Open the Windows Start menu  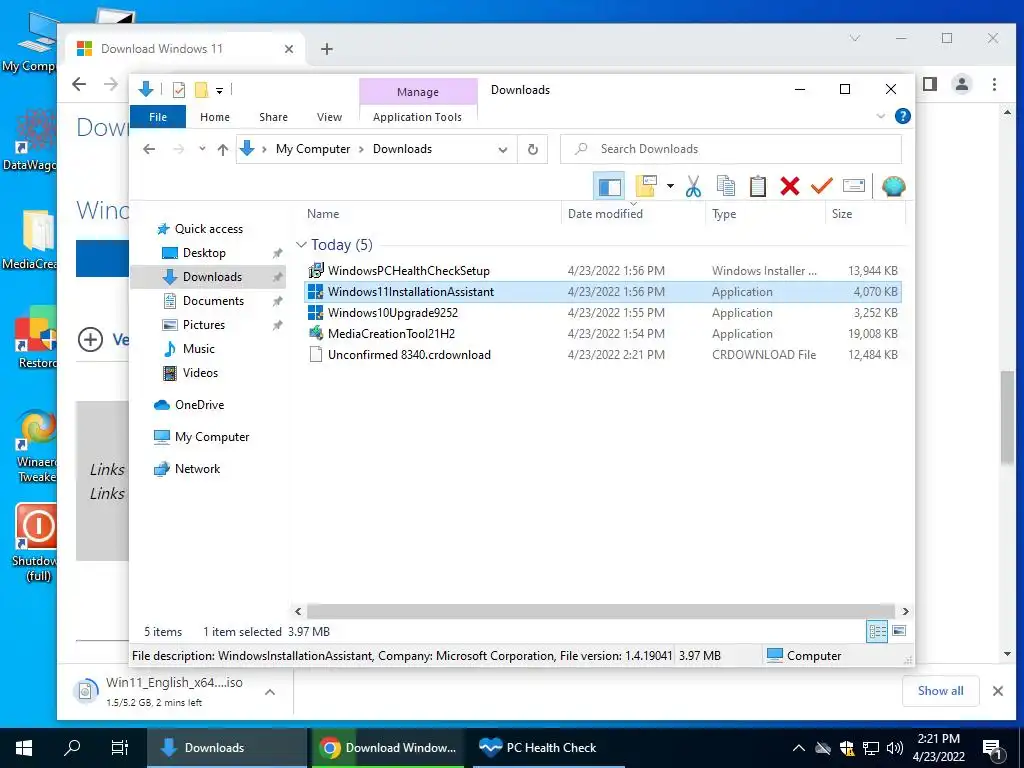point(24,748)
